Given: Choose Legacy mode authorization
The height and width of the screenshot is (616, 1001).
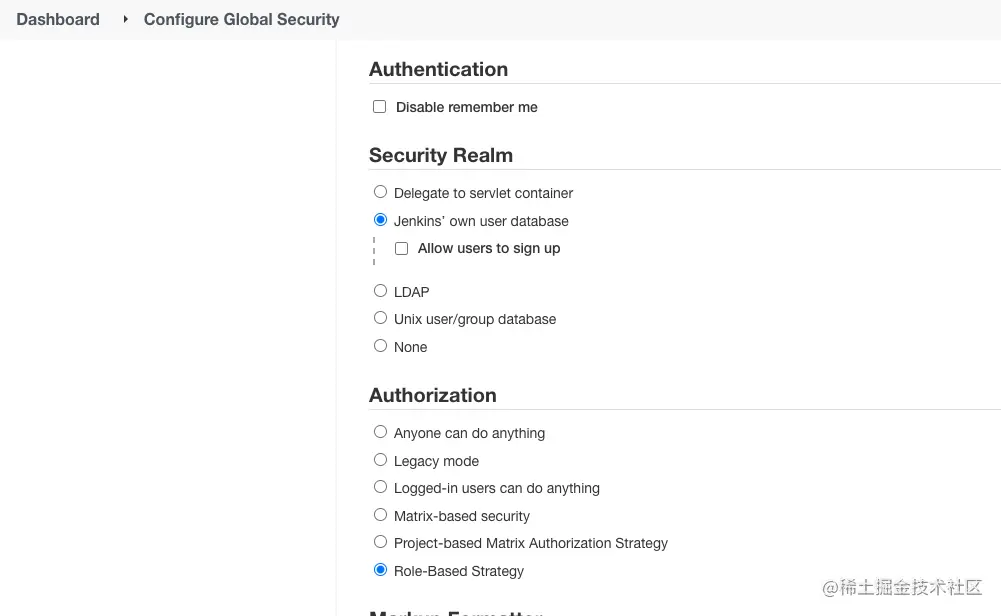Looking at the screenshot, I should (380, 460).
